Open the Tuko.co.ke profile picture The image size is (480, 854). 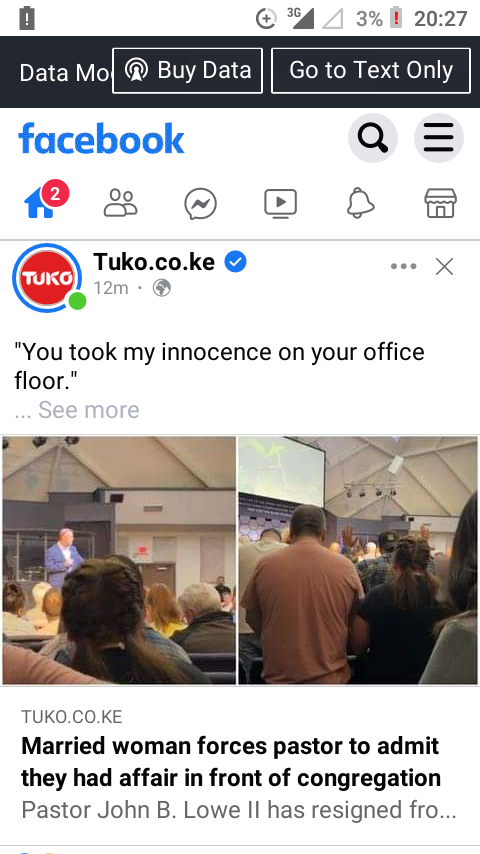[x=47, y=278]
